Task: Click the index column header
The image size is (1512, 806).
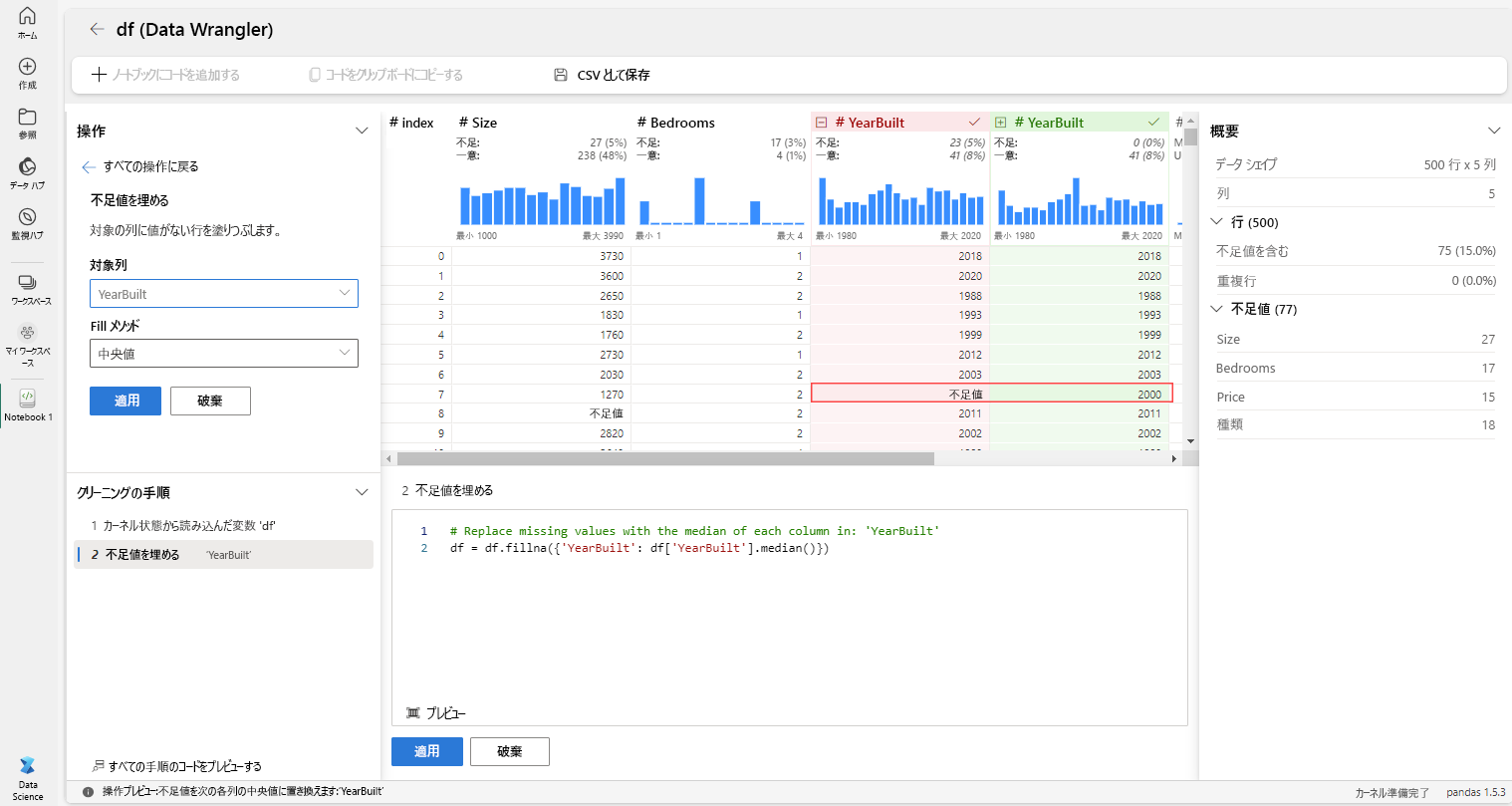Action: coord(411,123)
